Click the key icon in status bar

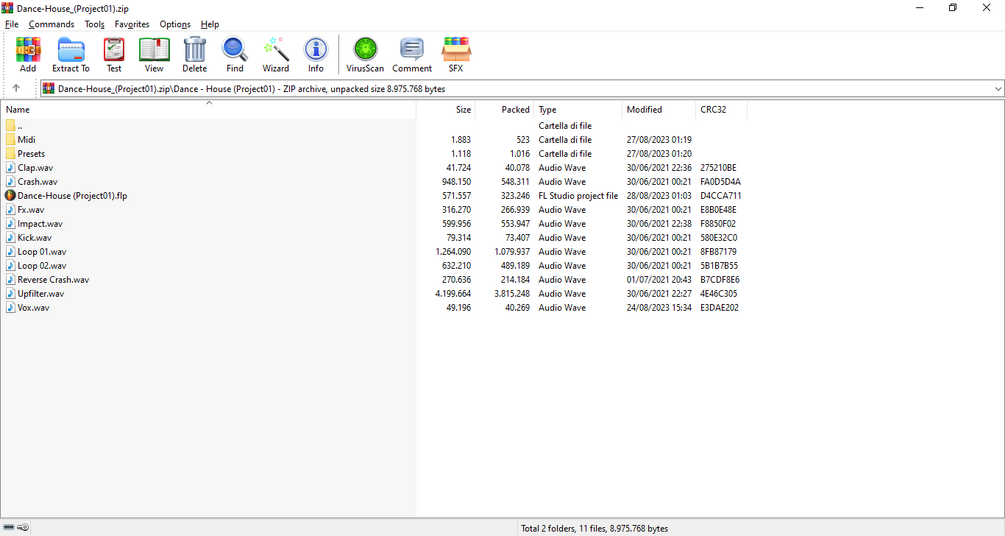23,528
